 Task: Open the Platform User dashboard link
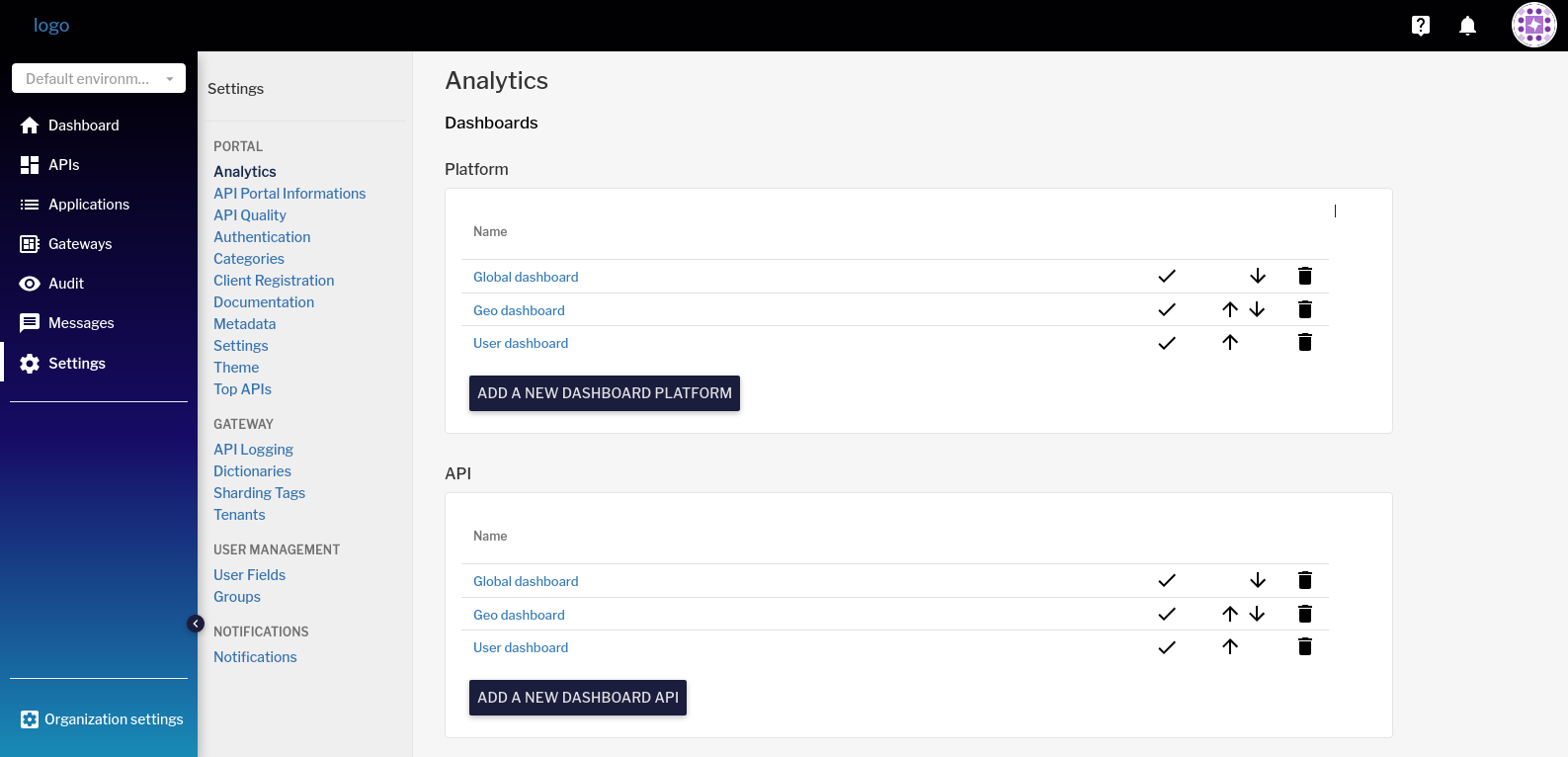521,343
